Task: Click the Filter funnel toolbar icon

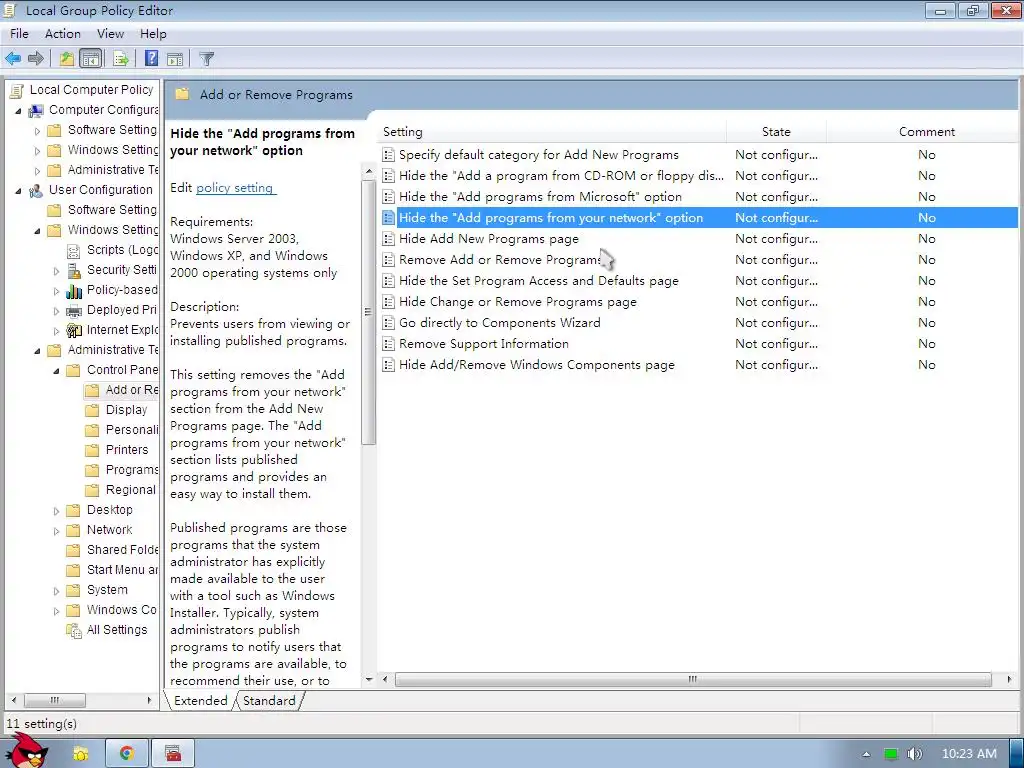Action: click(x=206, y=59)
